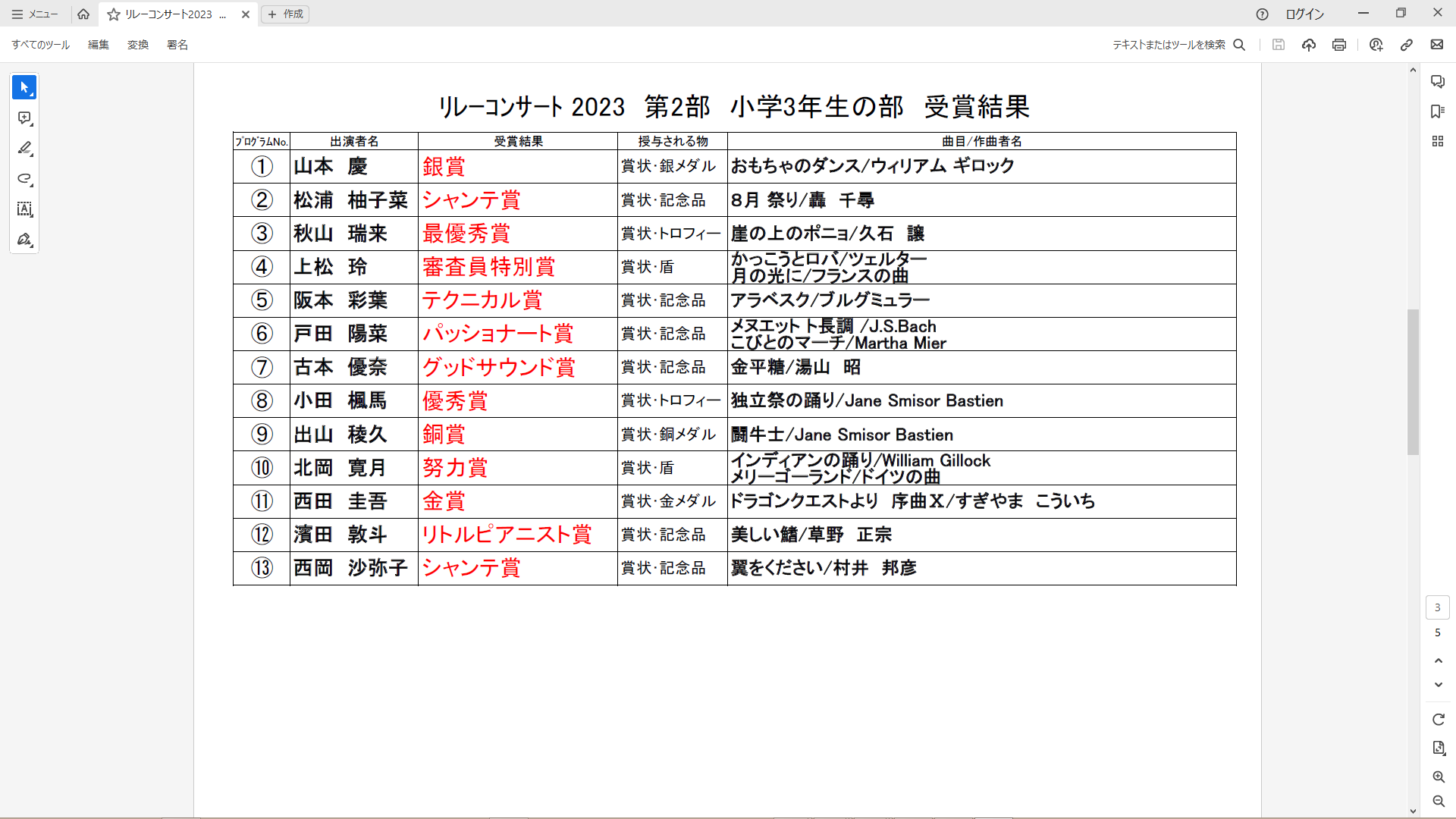This screenshot has height=819, width=1456.
Task: Send the file by email
Action: (x=1437, y=45)
